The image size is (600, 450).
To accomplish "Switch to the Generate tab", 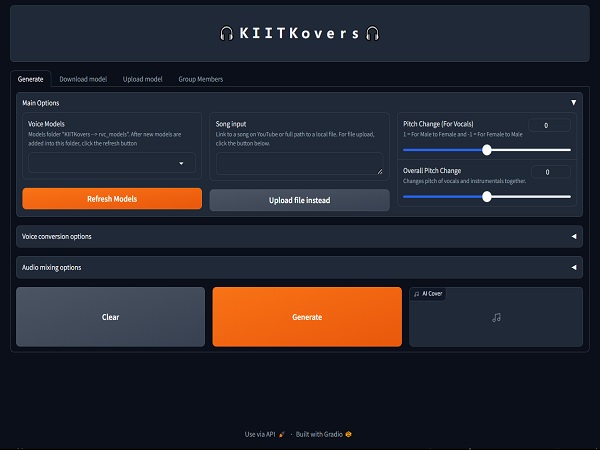I will (x=31, y=79).
